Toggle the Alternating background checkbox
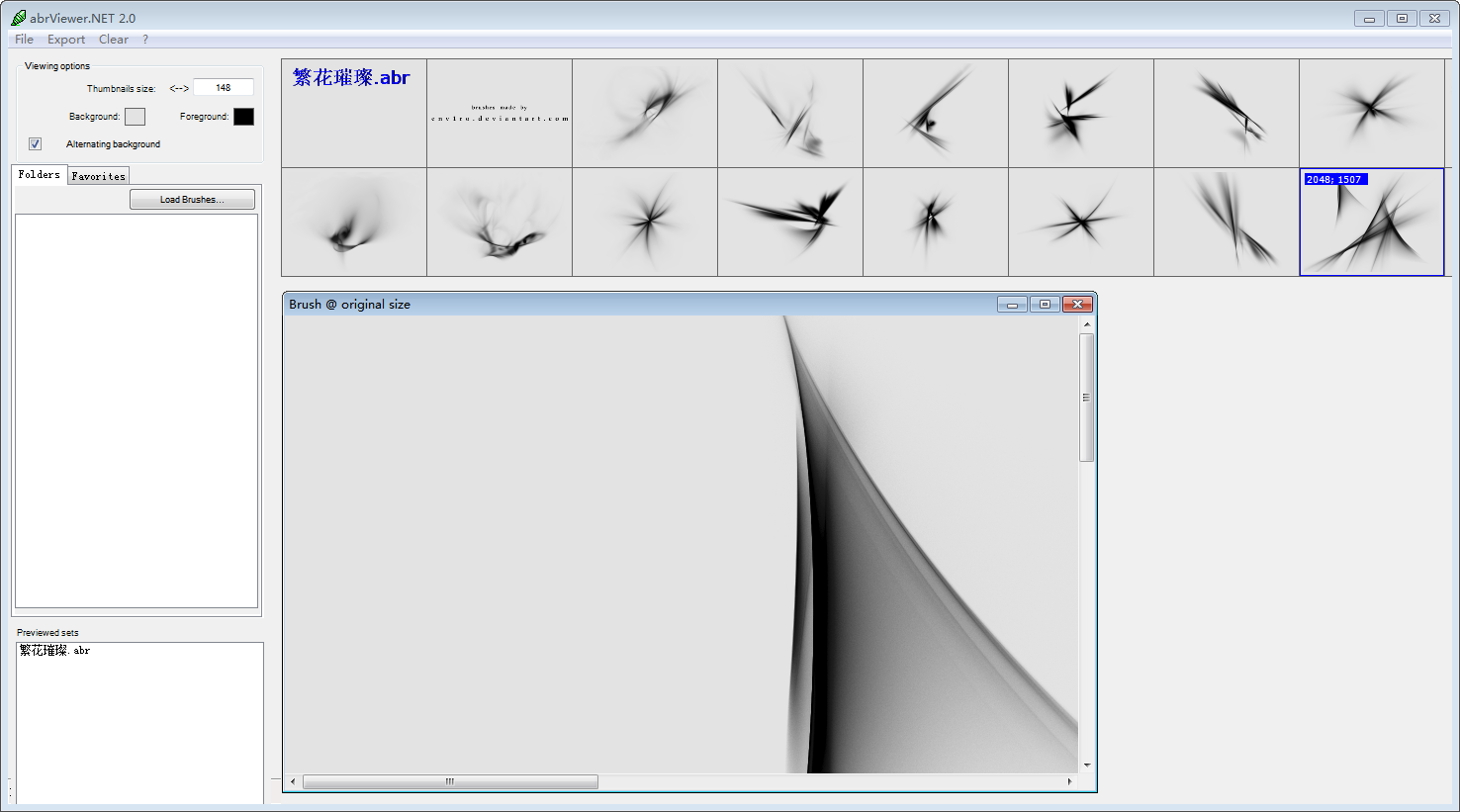 [x=36, y=144]
